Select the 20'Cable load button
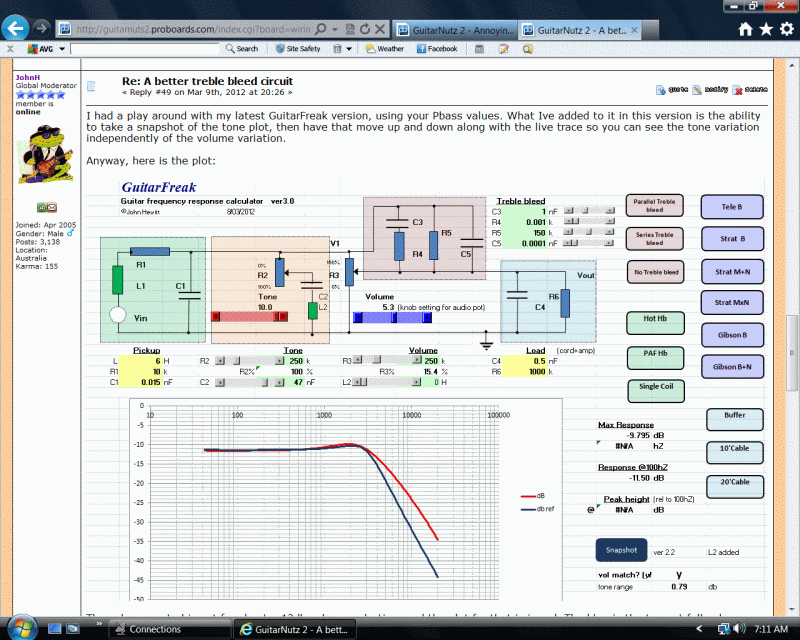Viewport: 800px width, 640px height. tap(735, 486)
